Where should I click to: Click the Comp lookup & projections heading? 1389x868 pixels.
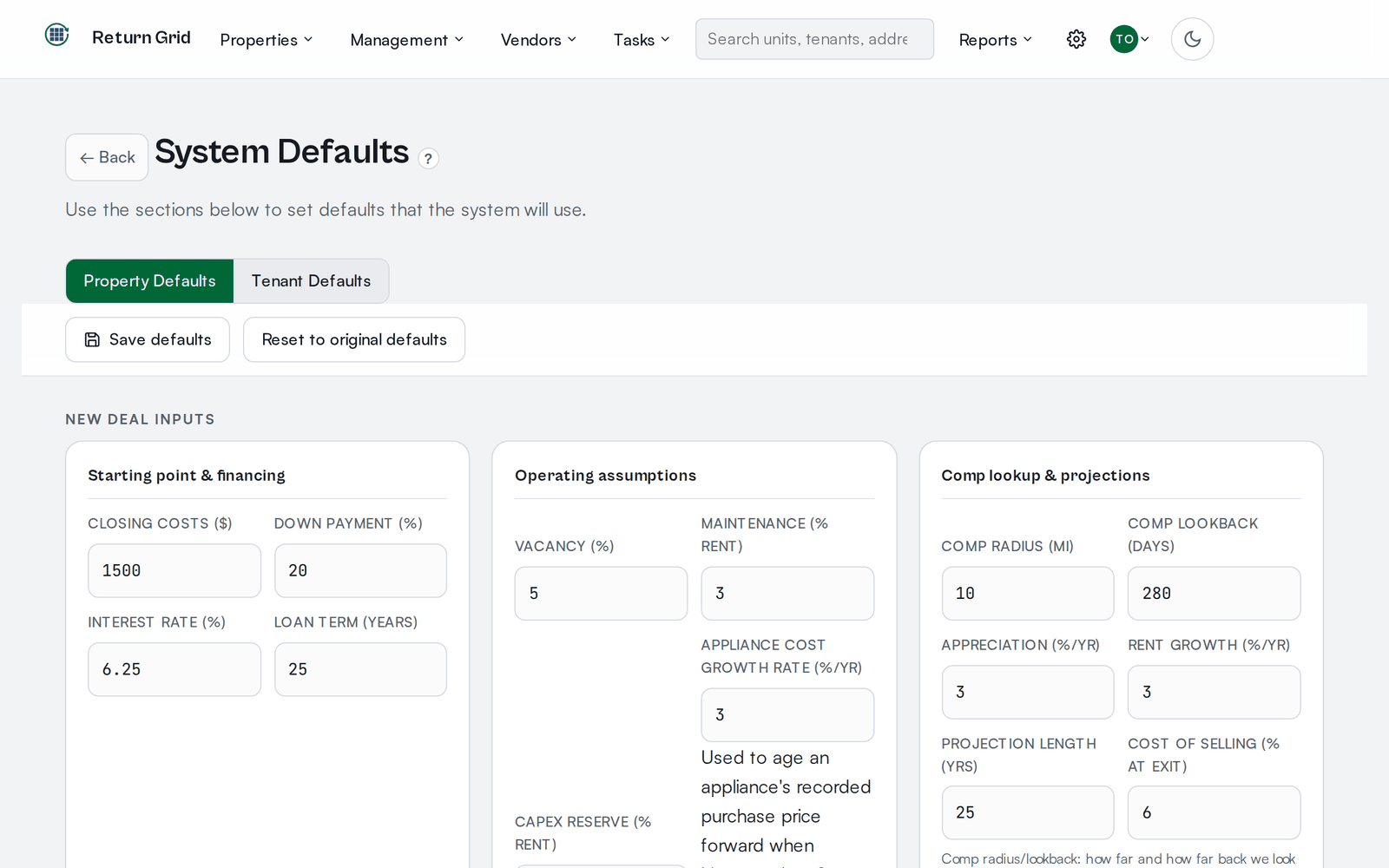coord(1045,476)
